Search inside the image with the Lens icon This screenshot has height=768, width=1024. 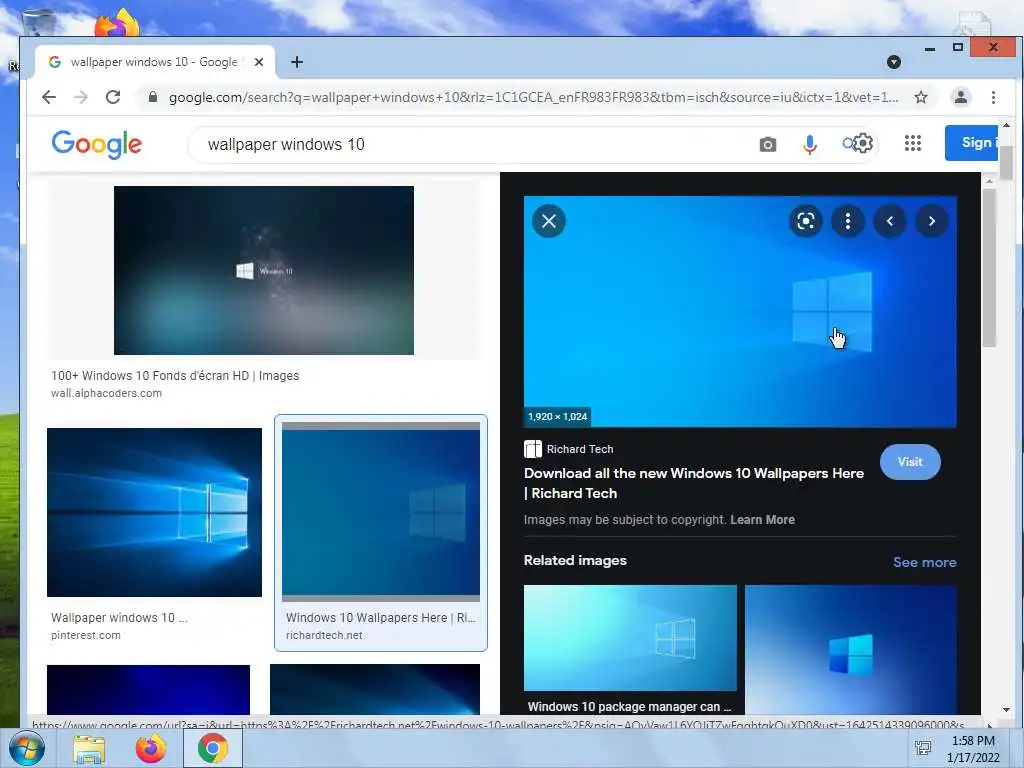pyautogui.click(x=806, y=221)
